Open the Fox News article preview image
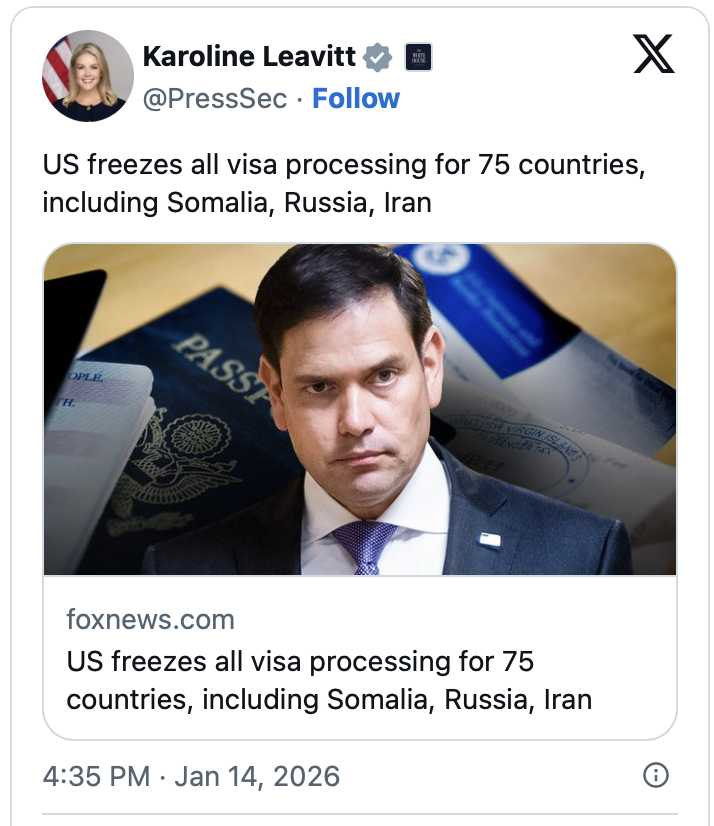This screenshot has width=714, height=826. pyautogui.click(x=360, y=409)
